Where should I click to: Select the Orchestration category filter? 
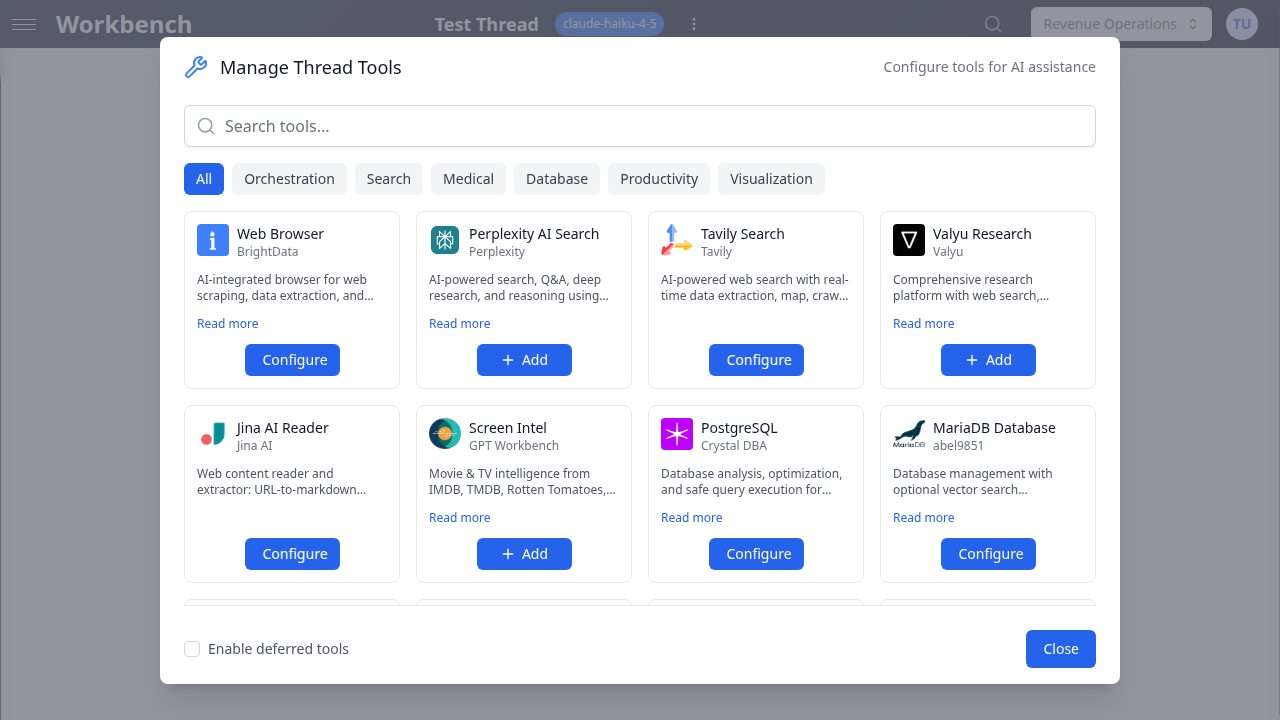coord(289,179)
